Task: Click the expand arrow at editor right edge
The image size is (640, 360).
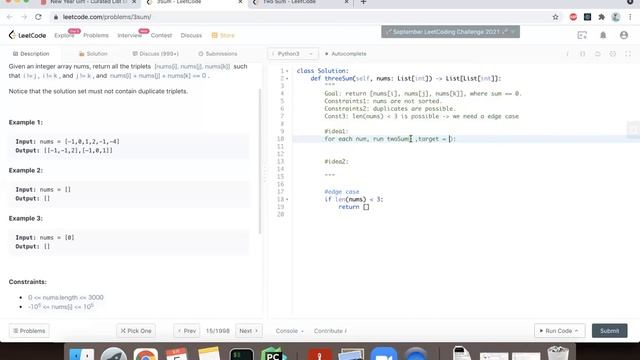Action: 633,130
